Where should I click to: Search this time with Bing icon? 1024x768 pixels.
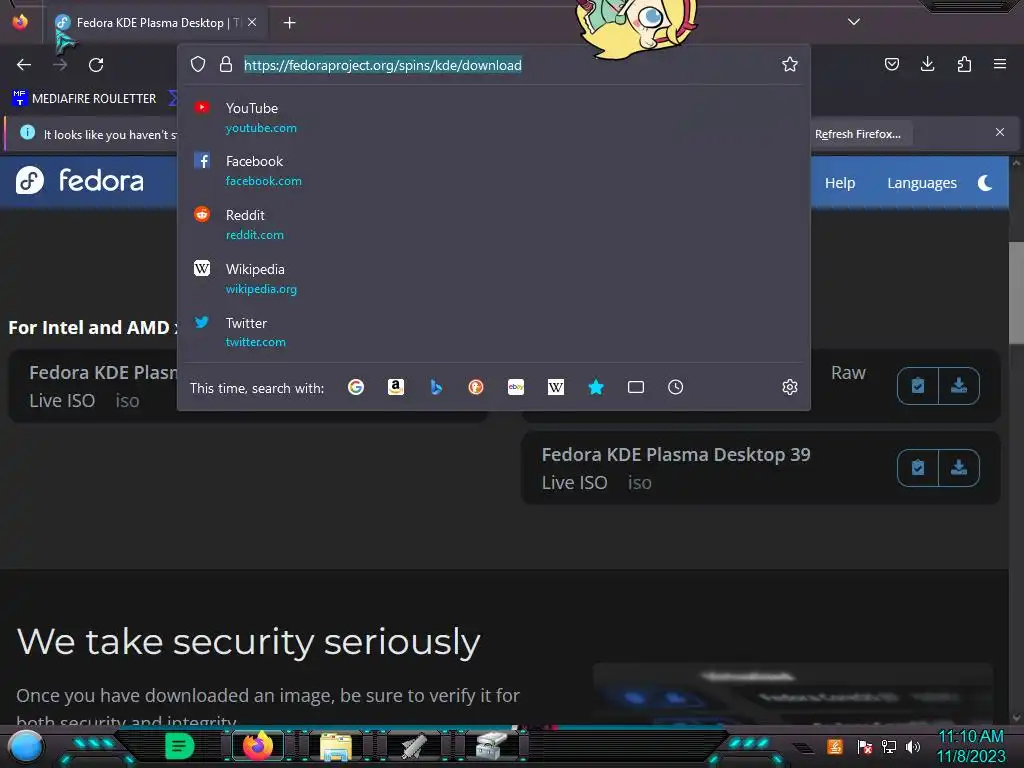click(436, 387)
